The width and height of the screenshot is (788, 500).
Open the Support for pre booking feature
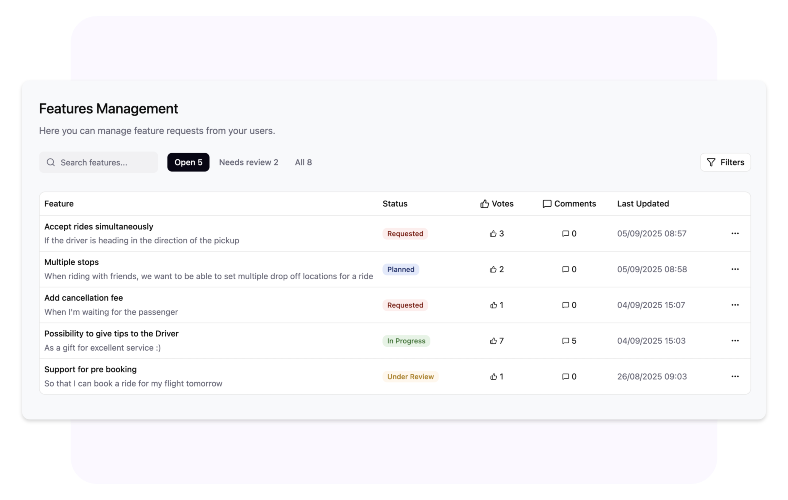click(x=90, y=369)
